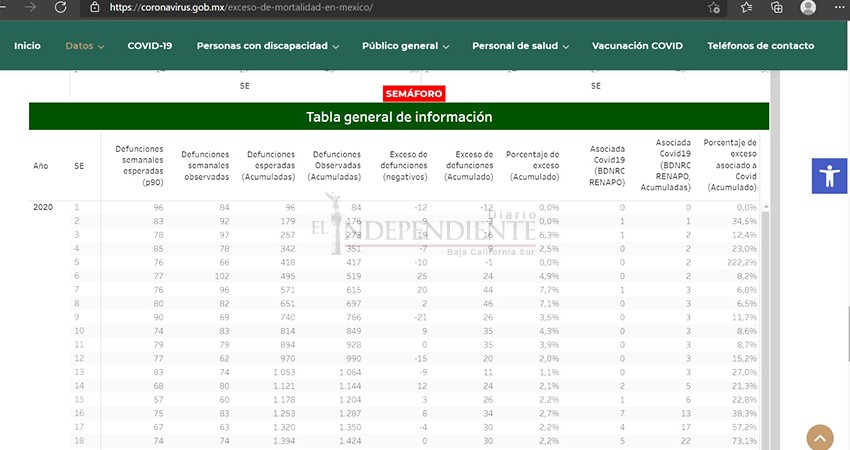This screenshot has height=450, width=850.
Task: Click Defunciones Observadas (Acumuladas) header
Action: (x=334, y=165)
